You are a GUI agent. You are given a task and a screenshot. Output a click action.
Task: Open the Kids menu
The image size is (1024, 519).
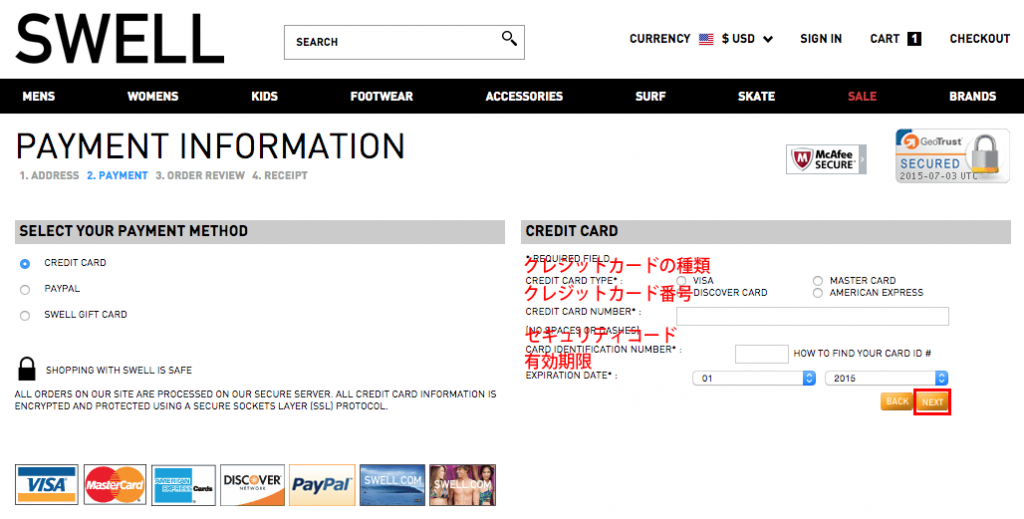pyautogui.click(x=264, y=96)
